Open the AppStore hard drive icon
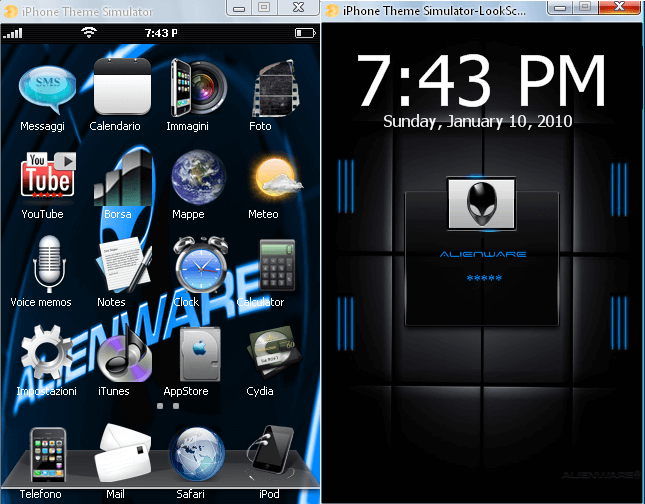This screenshot has width=645, height=504. [x=200, y=354]
